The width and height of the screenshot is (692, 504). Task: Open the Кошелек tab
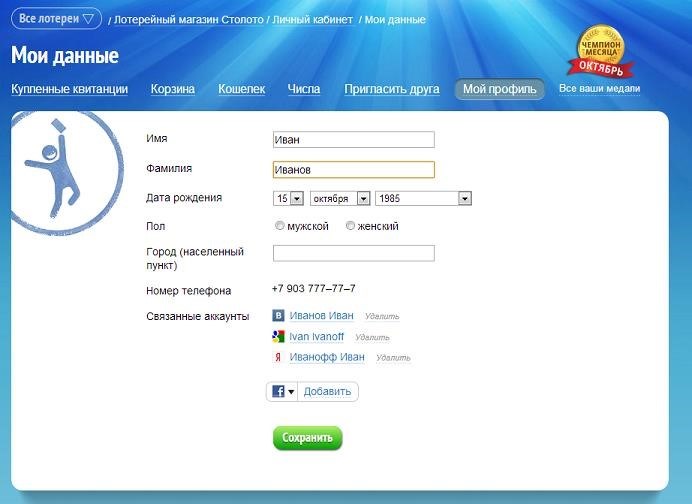click(x=241, y=89)
